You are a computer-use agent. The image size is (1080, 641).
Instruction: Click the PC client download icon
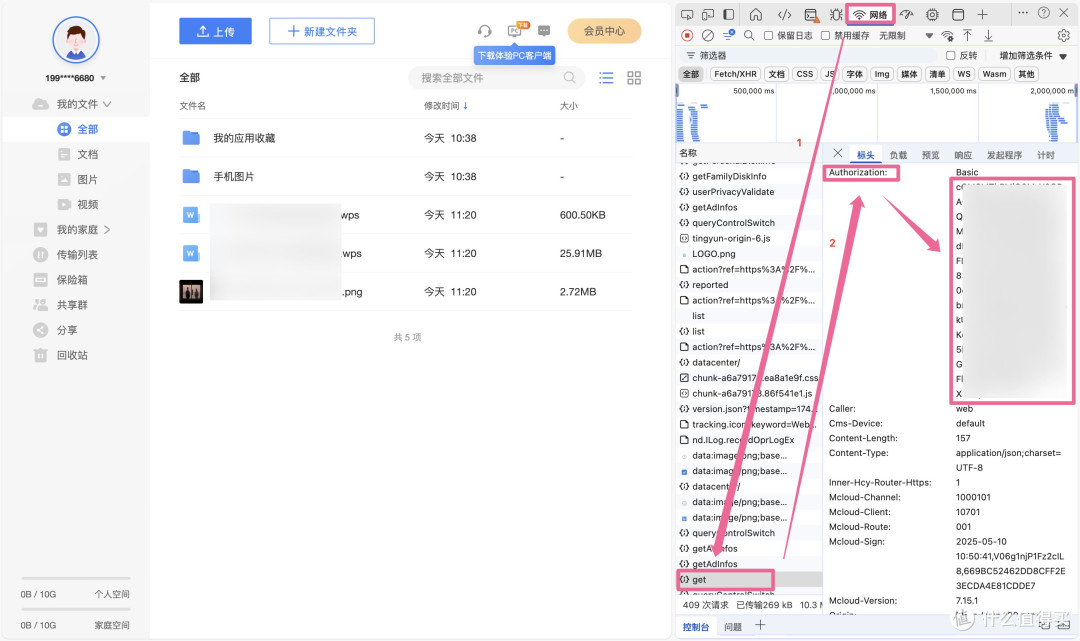coord(515,31)
